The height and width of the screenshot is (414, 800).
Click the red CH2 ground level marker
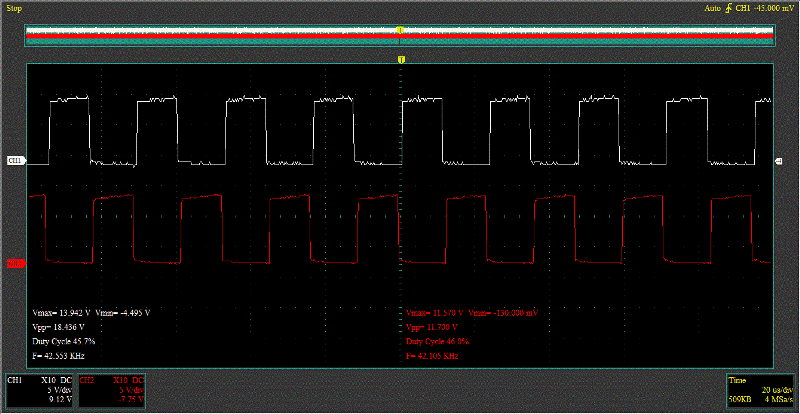(x=15, y=263)
